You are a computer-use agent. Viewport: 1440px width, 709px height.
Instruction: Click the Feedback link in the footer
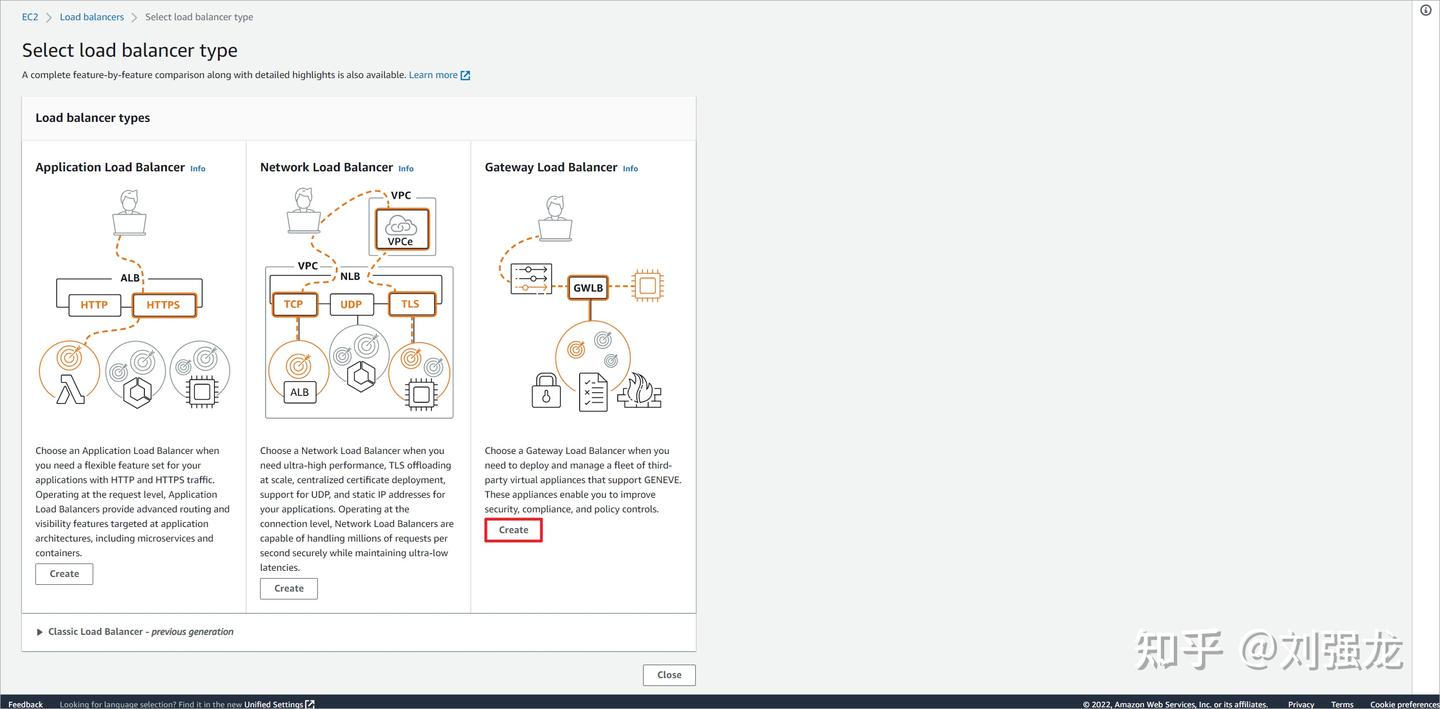click(x=24, y=704)
